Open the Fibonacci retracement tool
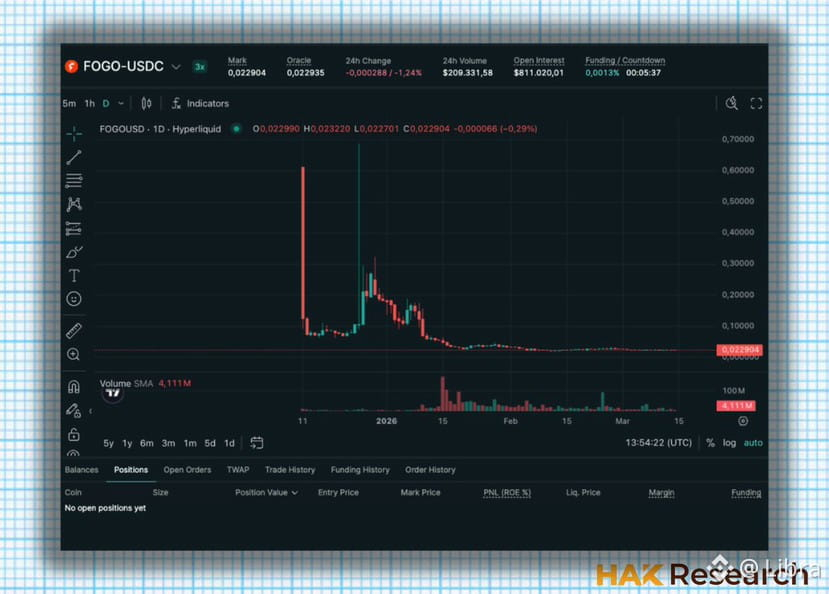Screen dimensions: 829x594 [74, 181]
